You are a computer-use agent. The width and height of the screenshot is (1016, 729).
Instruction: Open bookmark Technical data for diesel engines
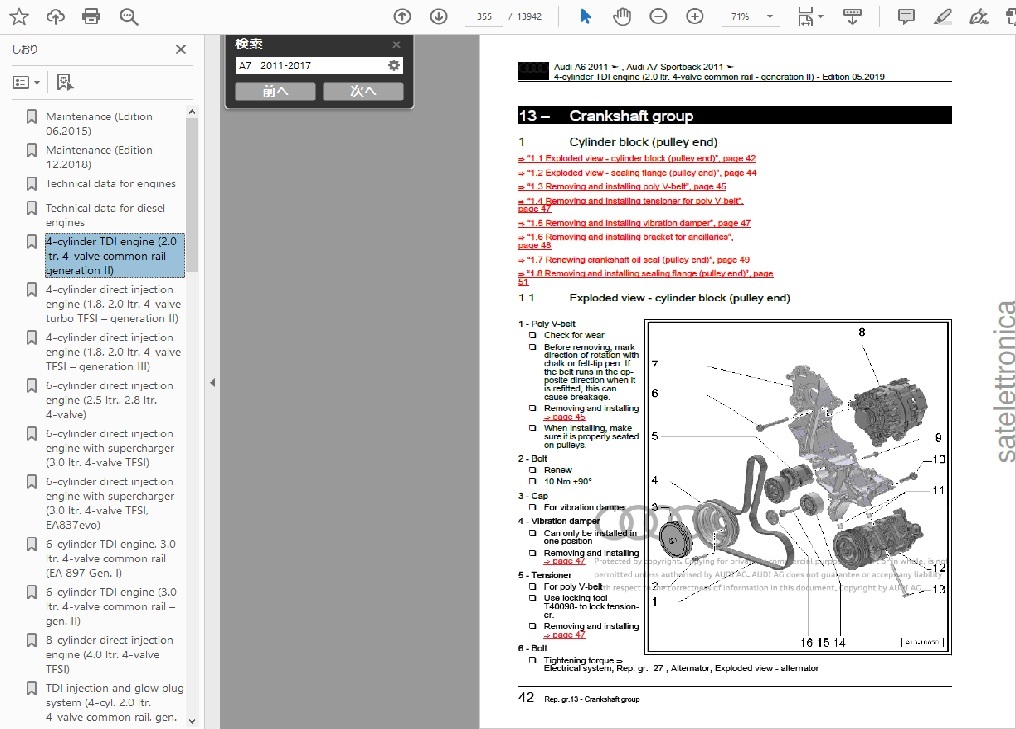click(105, 215)
